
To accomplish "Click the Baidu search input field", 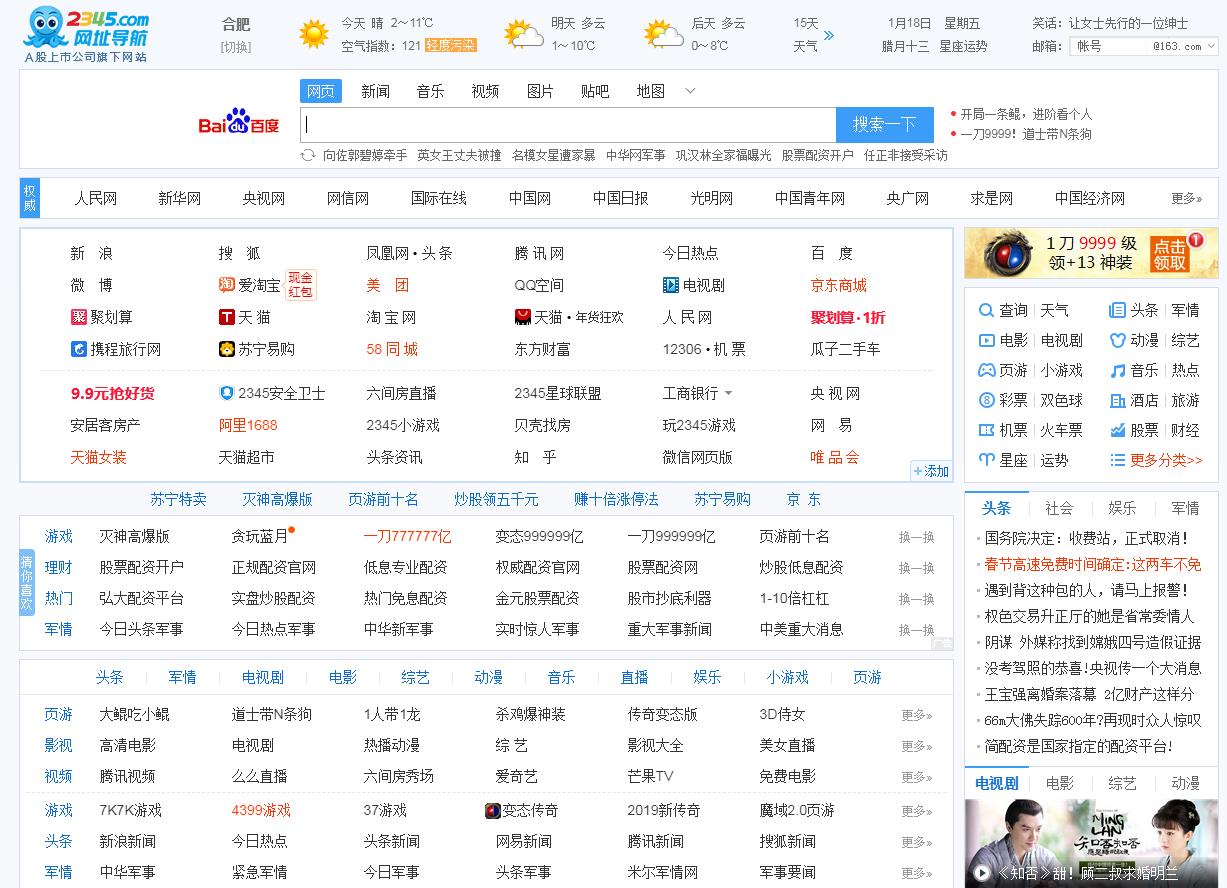I will point(568,125).
